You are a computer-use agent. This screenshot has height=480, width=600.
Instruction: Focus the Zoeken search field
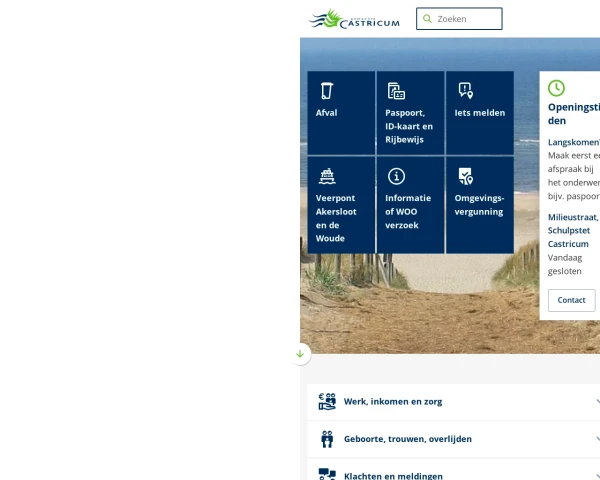click(459, 19)
